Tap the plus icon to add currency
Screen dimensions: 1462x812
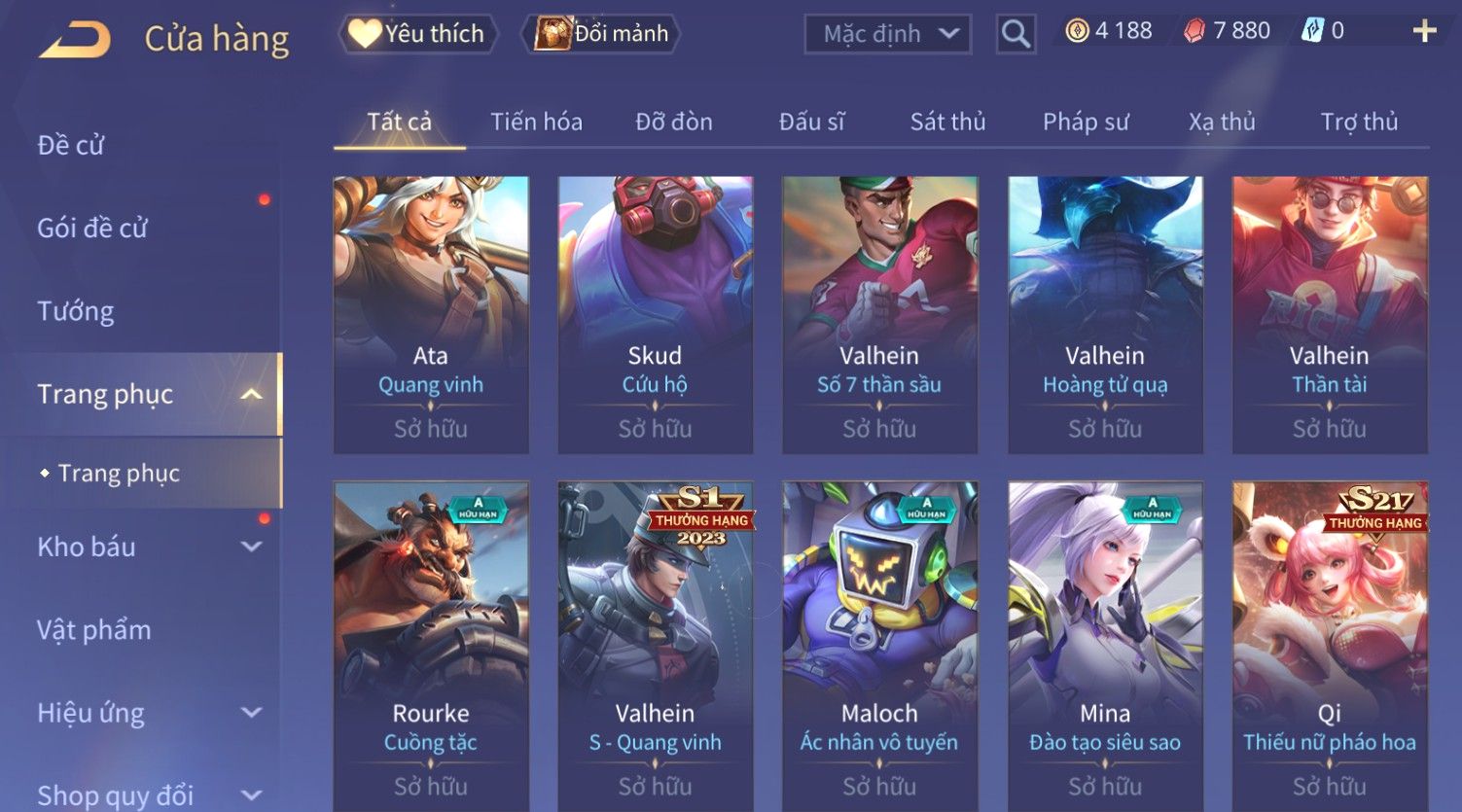pyautogui.click(x=1424, y=32)
